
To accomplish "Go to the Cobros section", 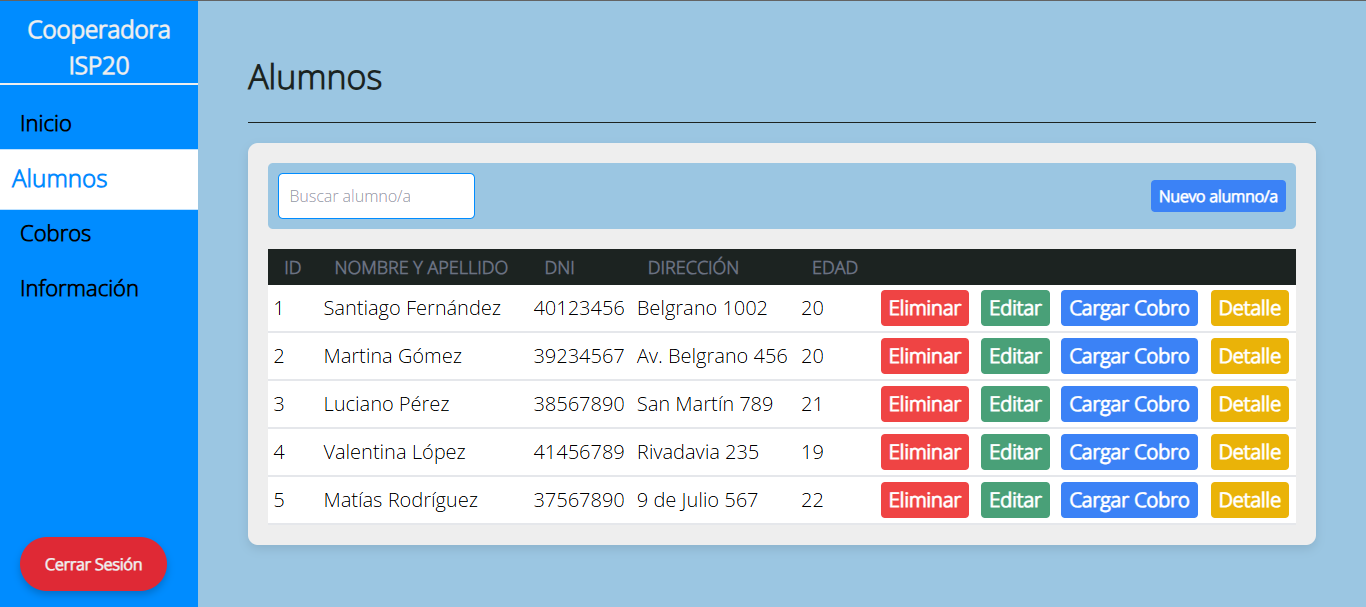I will [56, 233].
